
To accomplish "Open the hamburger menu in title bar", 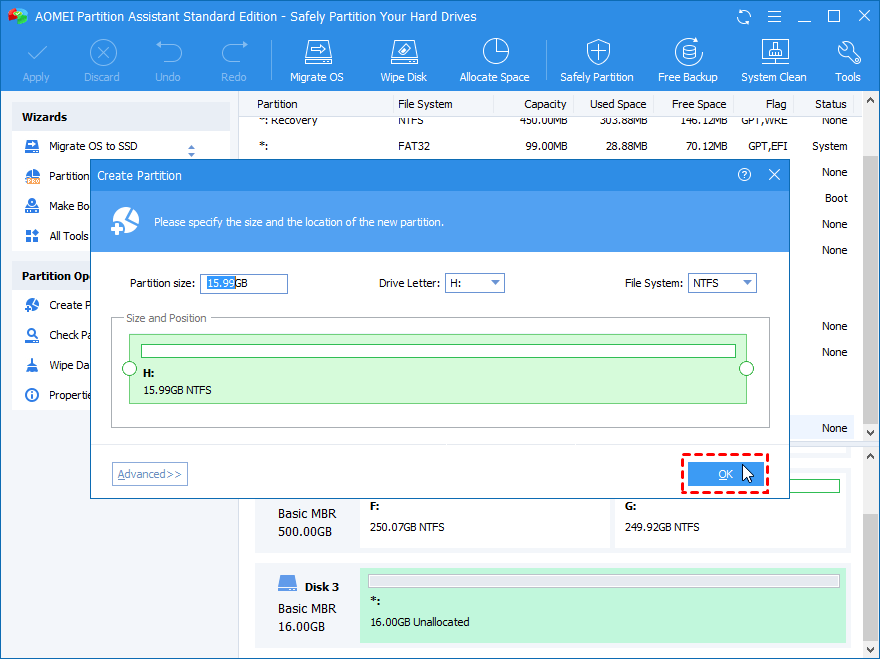I will pyautogui.click(x=775, y=17).
